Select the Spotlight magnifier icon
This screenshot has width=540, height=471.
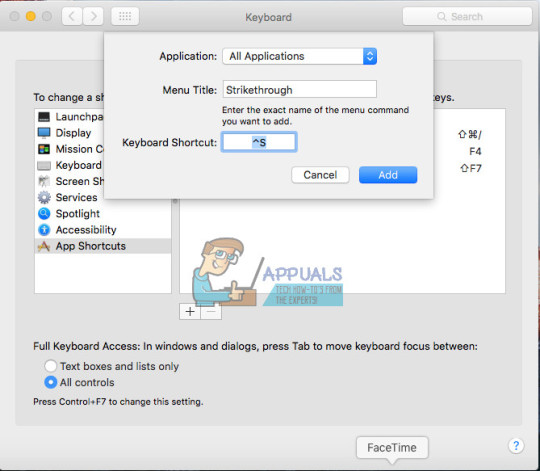pos(44,213)
